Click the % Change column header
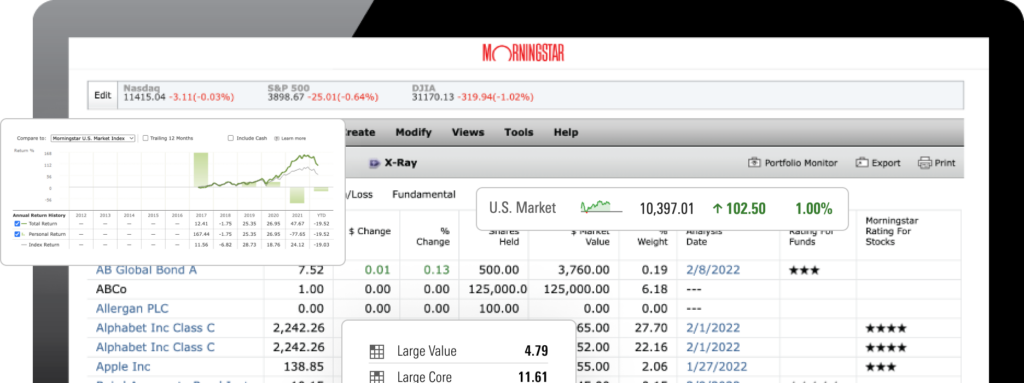 (434, 237)
